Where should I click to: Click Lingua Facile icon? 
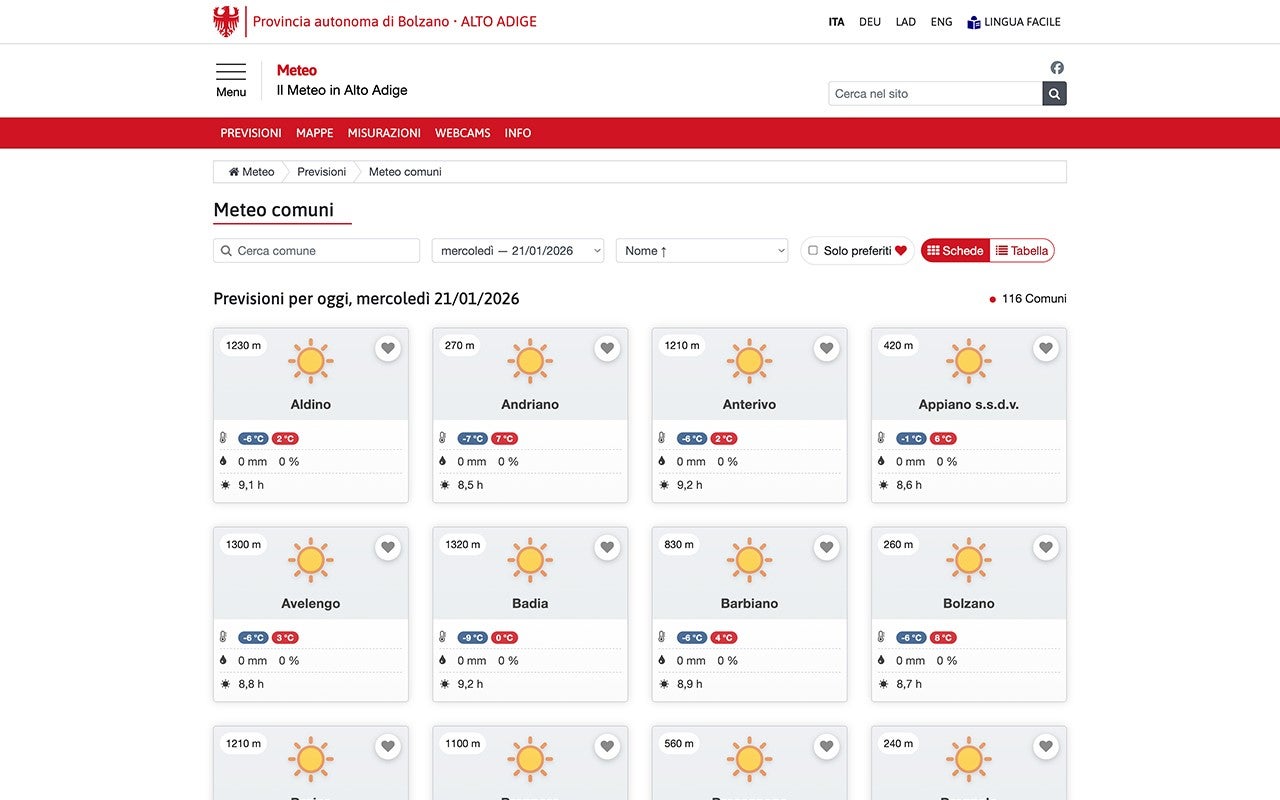(973, 22)
